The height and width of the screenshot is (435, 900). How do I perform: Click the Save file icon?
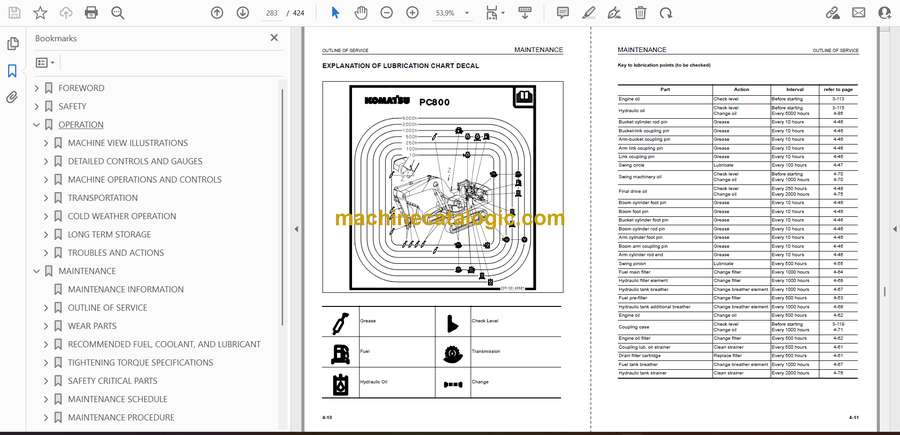click(x=14, y=13)
